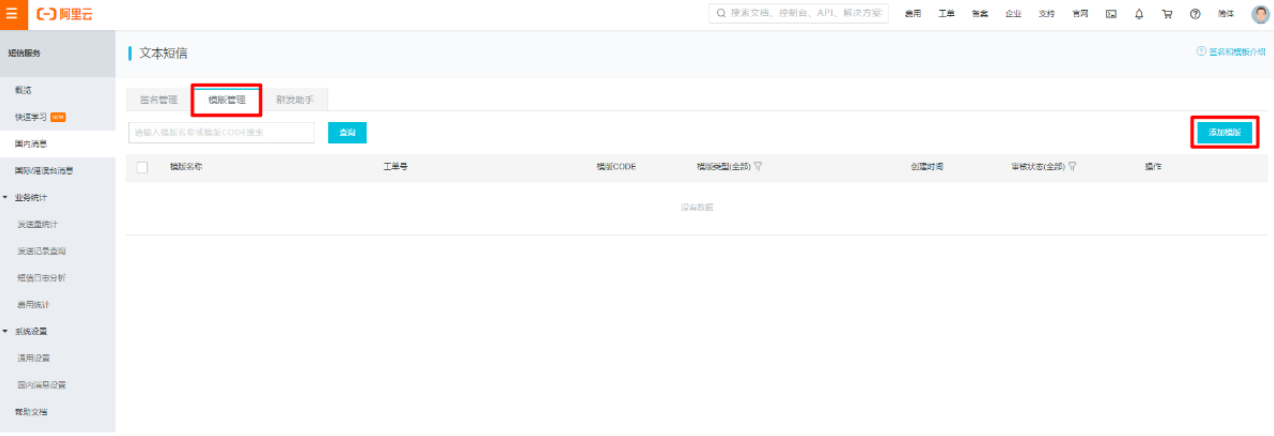Open 国际/港澳台消息 in the sidebar
The width and height of the screenshot is (1274, 436).
[44, 171]
